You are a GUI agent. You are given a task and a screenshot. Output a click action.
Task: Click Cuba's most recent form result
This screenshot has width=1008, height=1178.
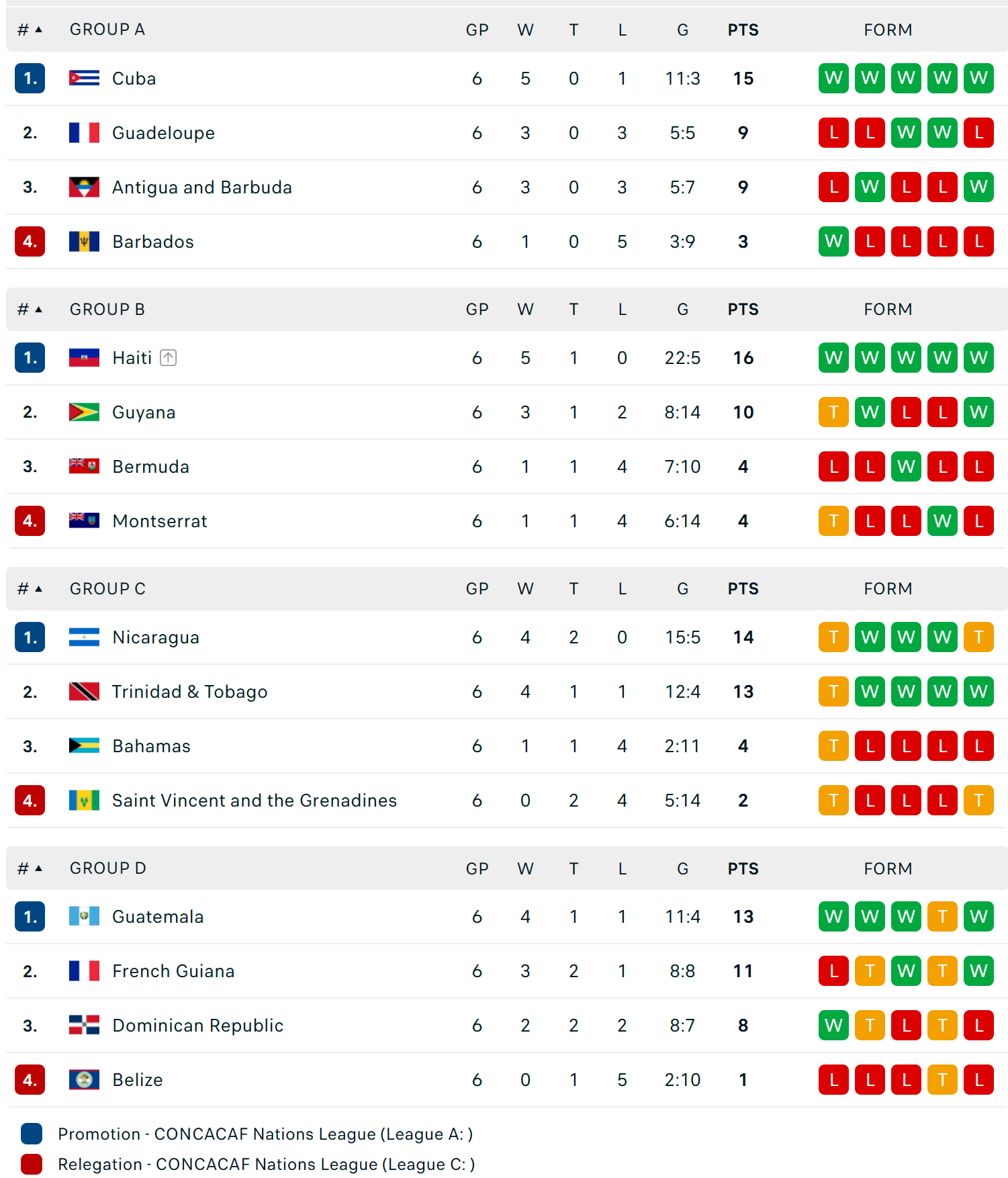point(833,79)
